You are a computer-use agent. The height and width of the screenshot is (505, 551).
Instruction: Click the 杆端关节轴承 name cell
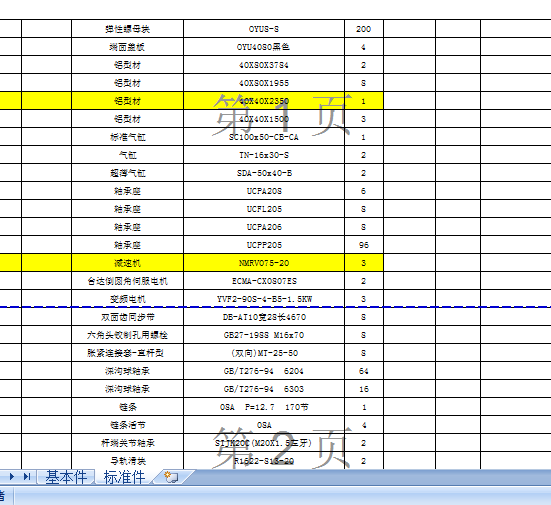127,443
